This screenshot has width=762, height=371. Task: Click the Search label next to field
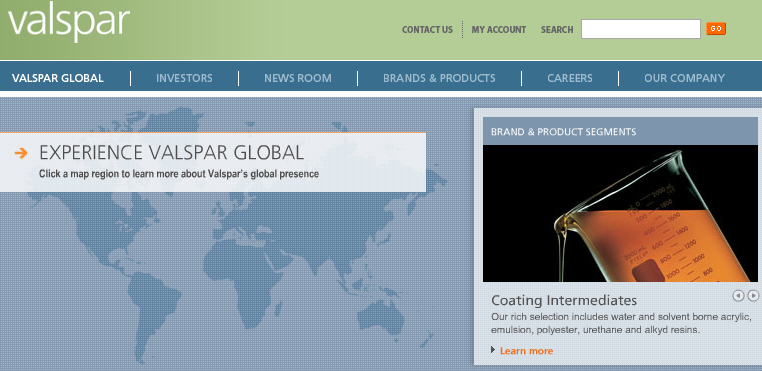point(557,30)
